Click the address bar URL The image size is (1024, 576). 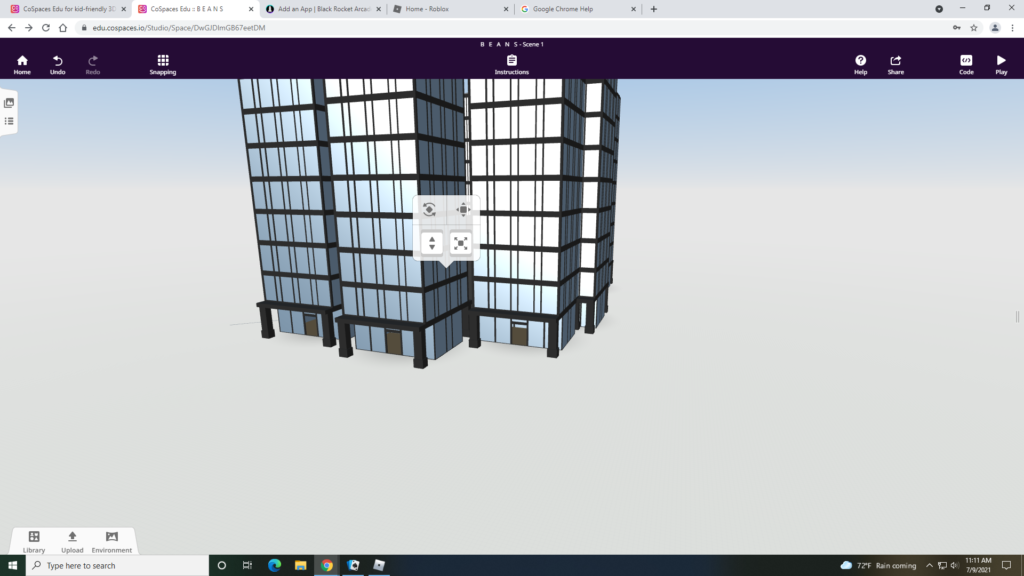pyautogui.click(x=178, y=27)
